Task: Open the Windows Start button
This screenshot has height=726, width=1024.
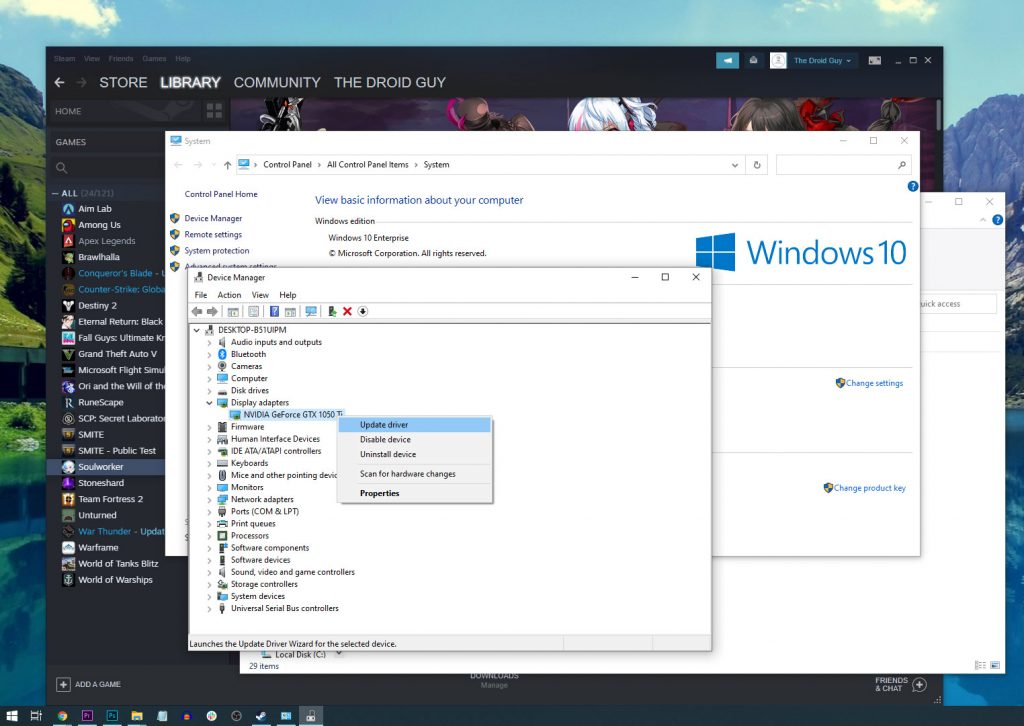Action: tap(12, 716)
